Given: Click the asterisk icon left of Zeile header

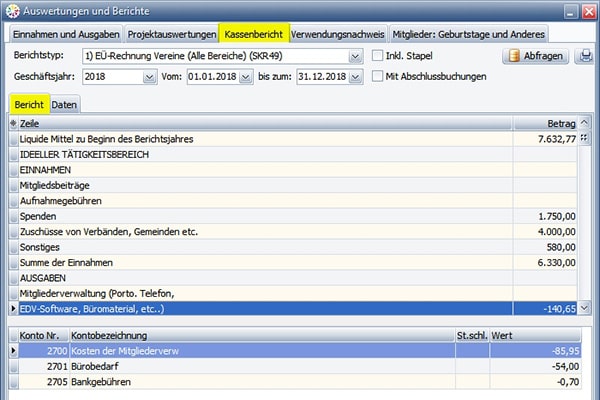Looking at the screenshot, I should tap(13, 123).
